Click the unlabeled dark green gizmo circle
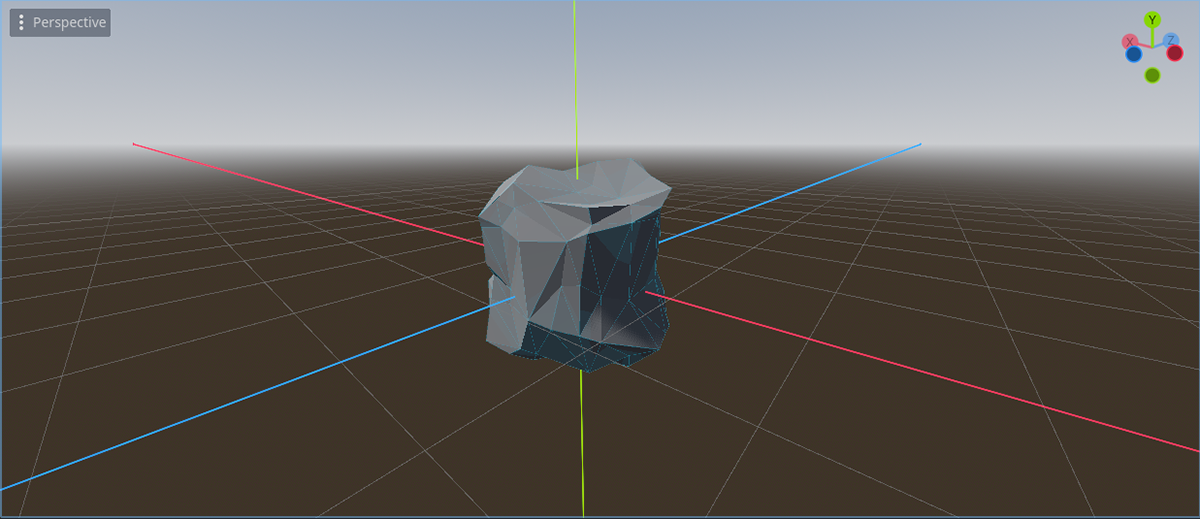 pyautogui.click(x=1152, y=75)
